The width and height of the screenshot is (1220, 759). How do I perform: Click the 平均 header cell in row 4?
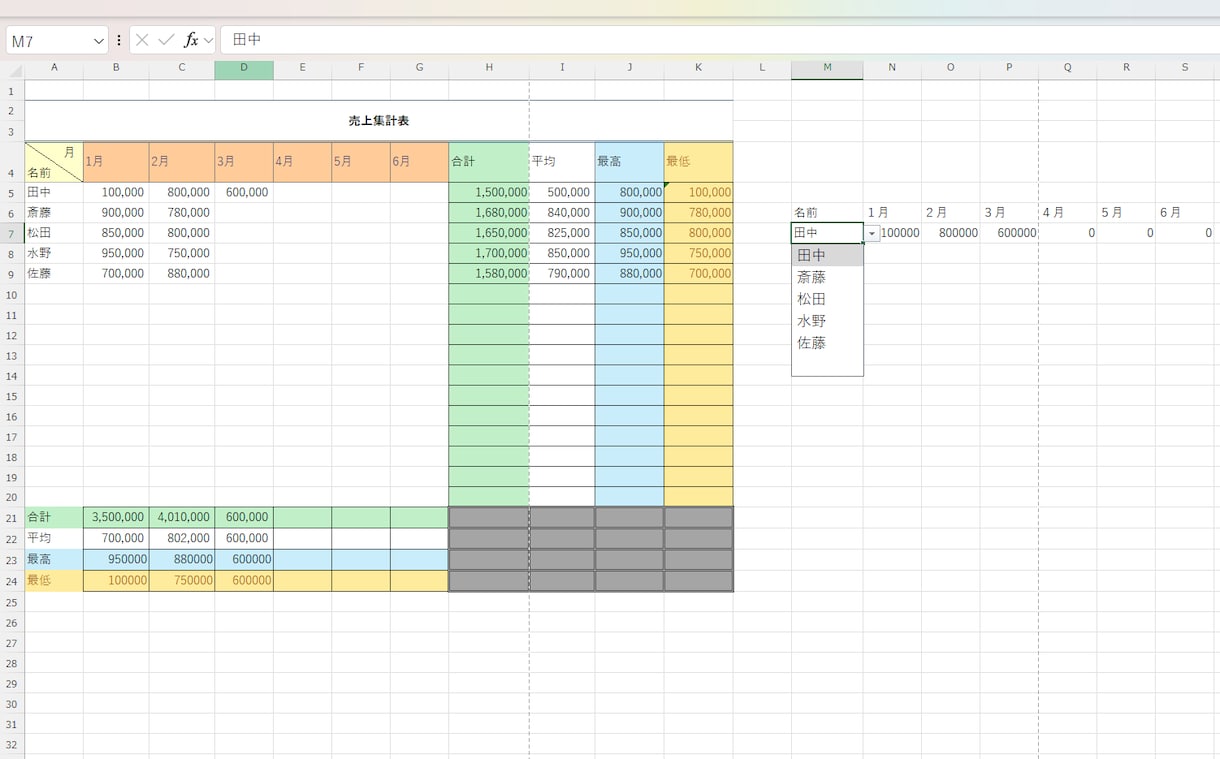click(x=562, y=161)
